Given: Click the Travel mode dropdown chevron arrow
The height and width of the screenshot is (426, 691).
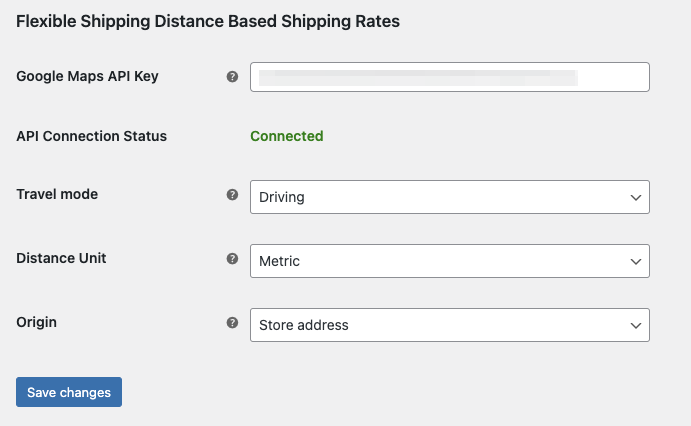Looking at the screenshot, I should tap(635, 198).
